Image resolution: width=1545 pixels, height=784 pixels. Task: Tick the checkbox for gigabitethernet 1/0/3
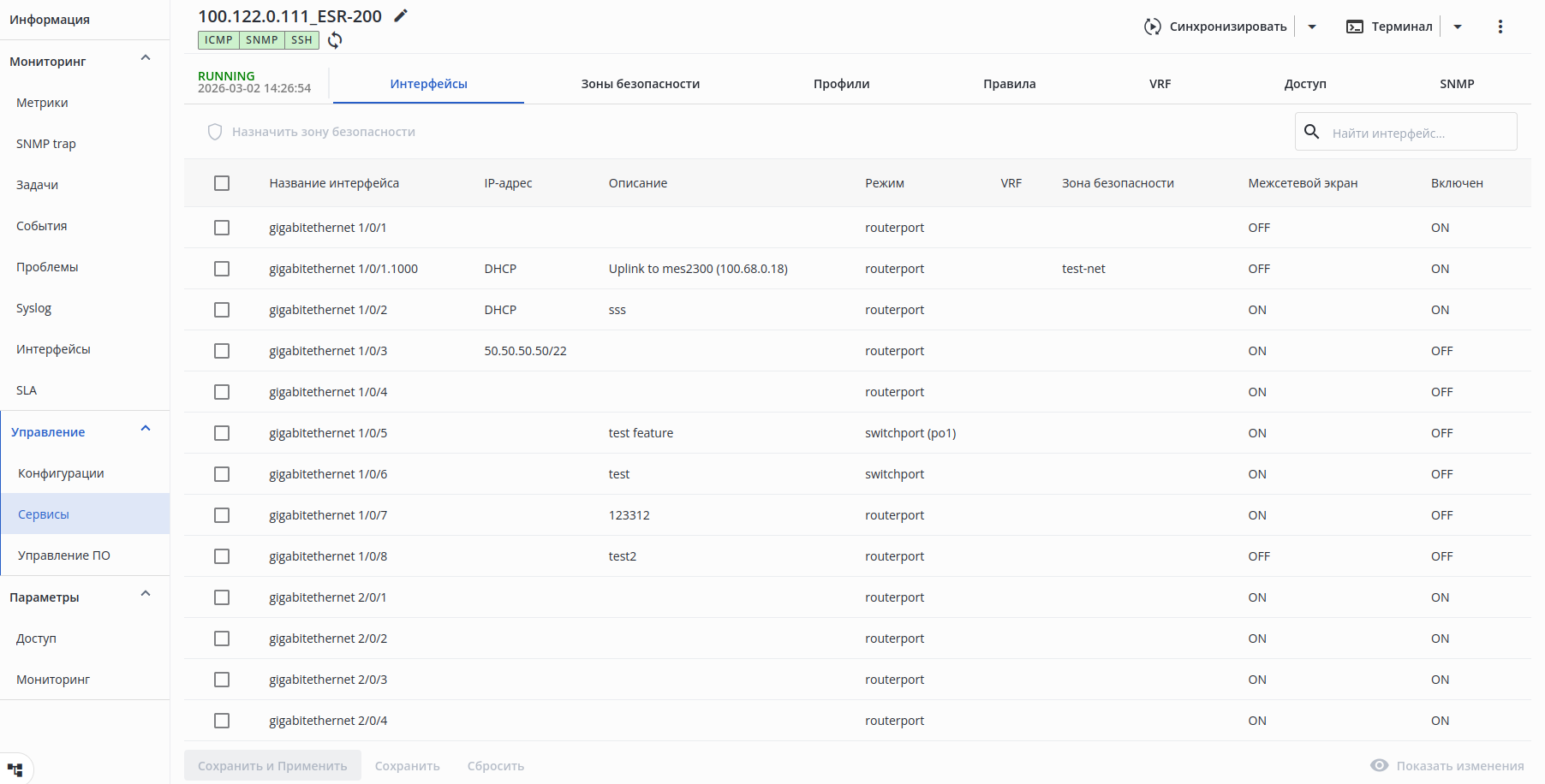(x=222, y=351)
